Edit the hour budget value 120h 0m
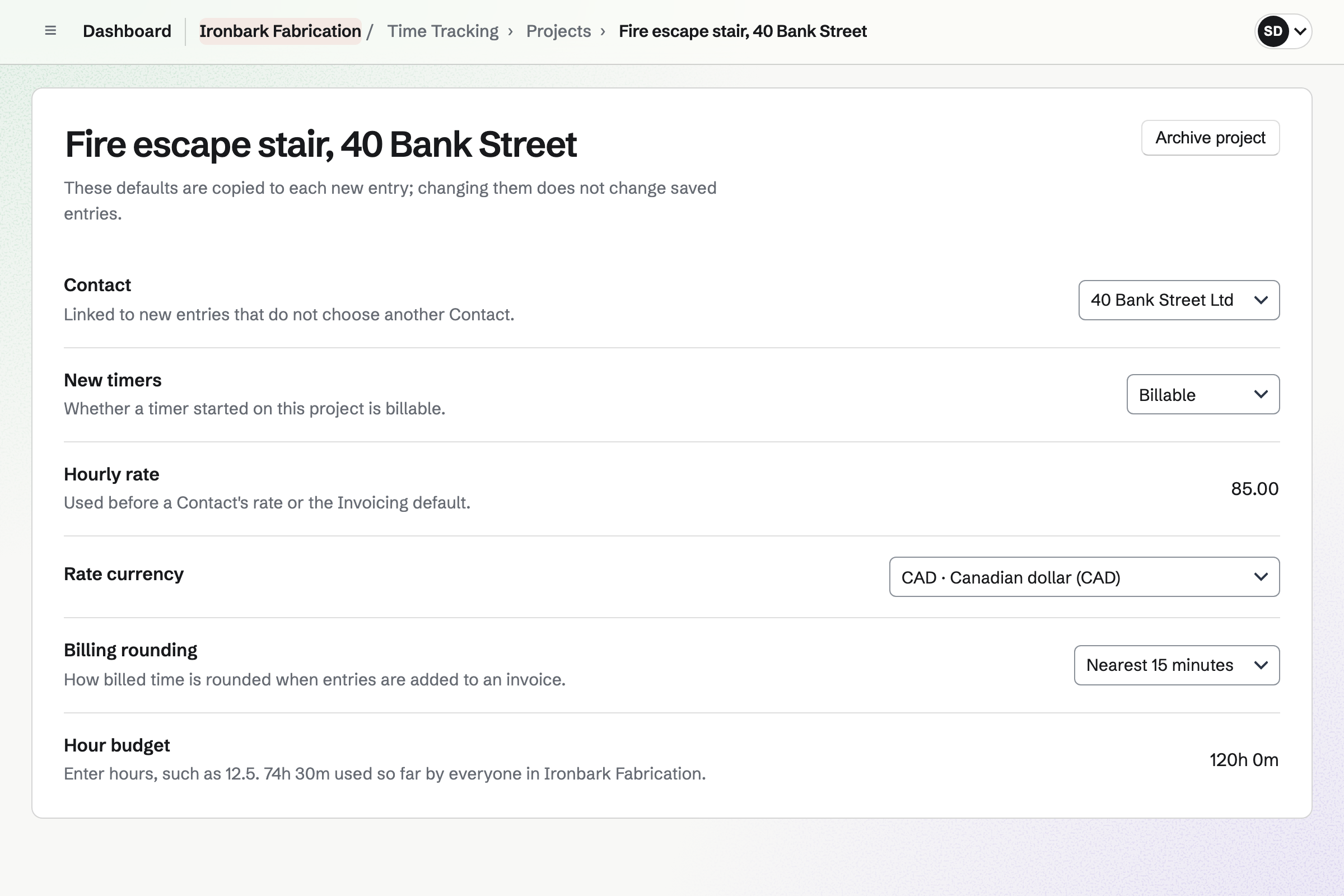This screenshot has width=1344, height=896. [x=1243, y=760]
